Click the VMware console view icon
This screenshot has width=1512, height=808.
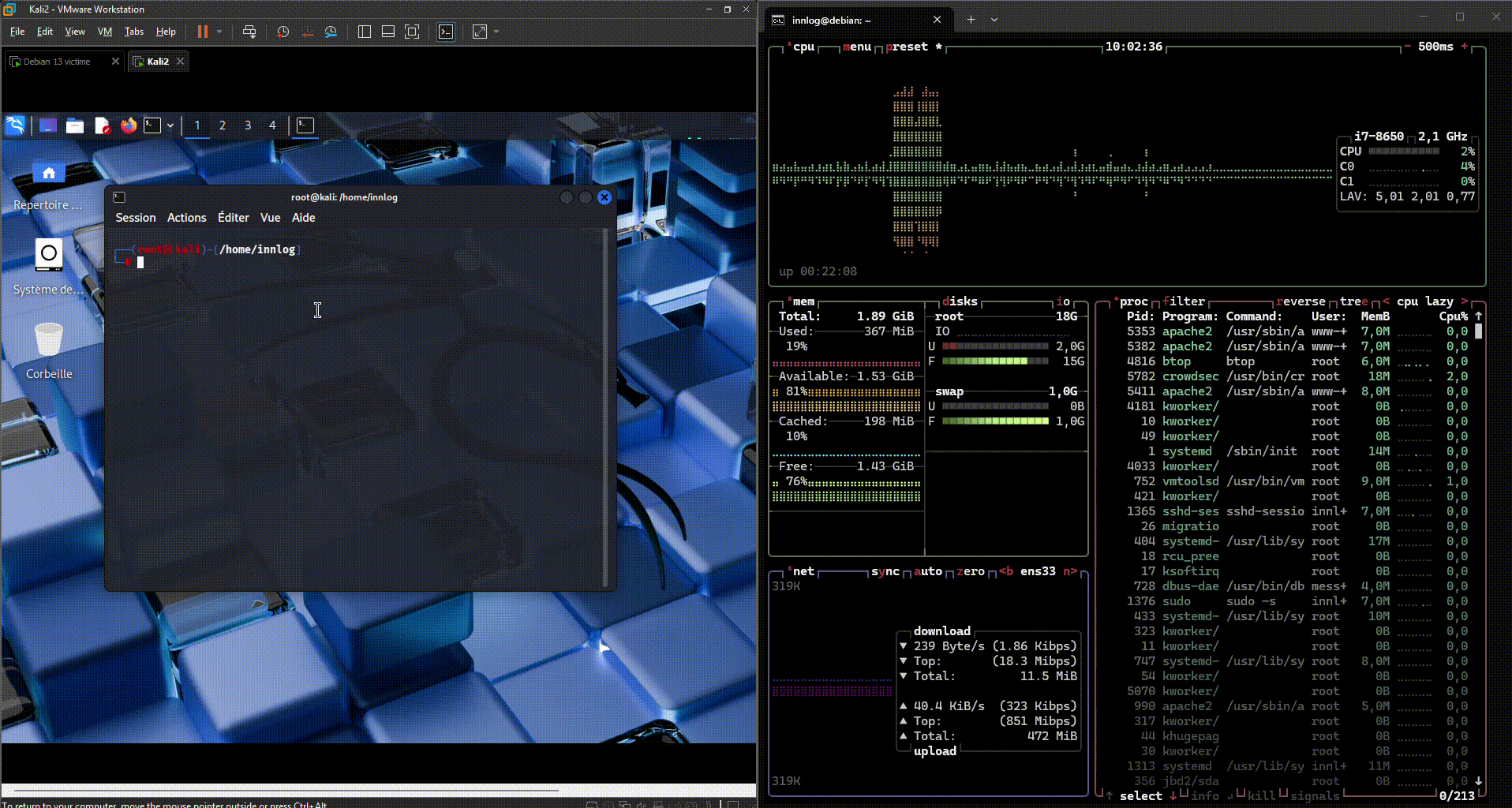[446, 32]
